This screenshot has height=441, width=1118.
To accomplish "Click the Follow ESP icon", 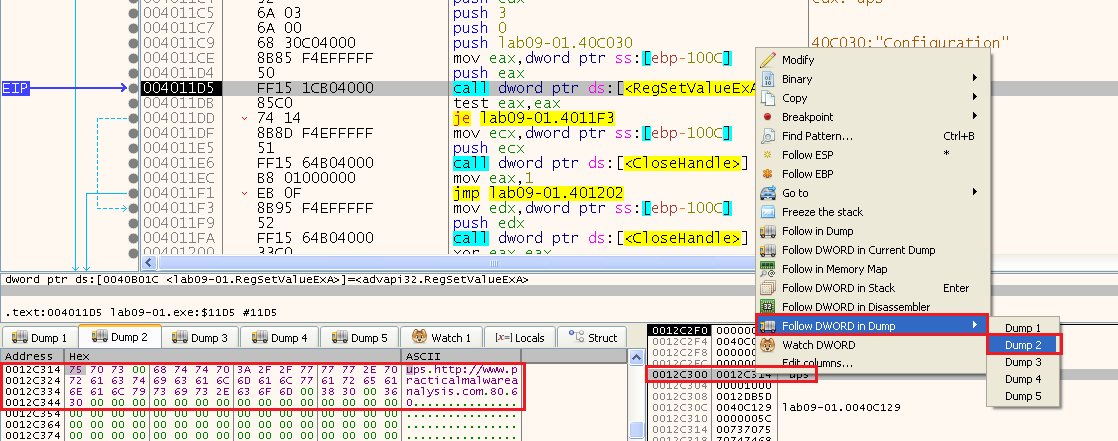I will point(768,155).
